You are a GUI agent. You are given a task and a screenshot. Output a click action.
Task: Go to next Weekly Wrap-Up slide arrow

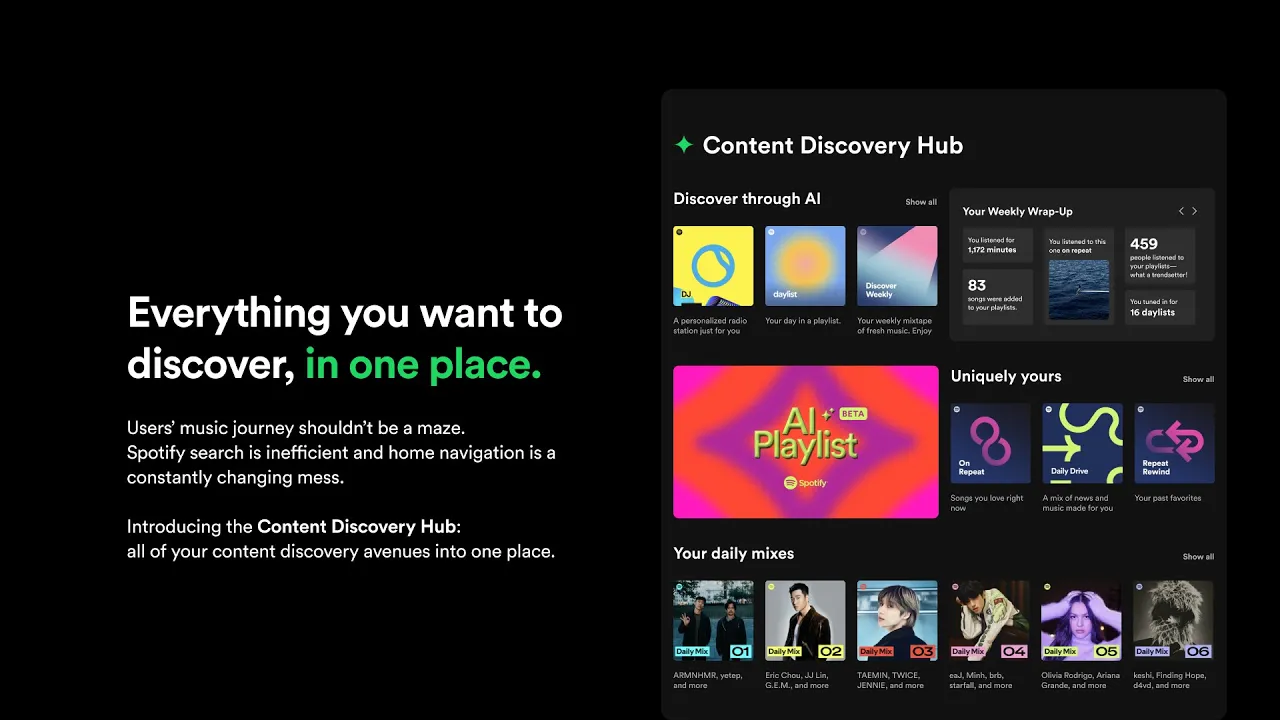tap(1194, 211)
